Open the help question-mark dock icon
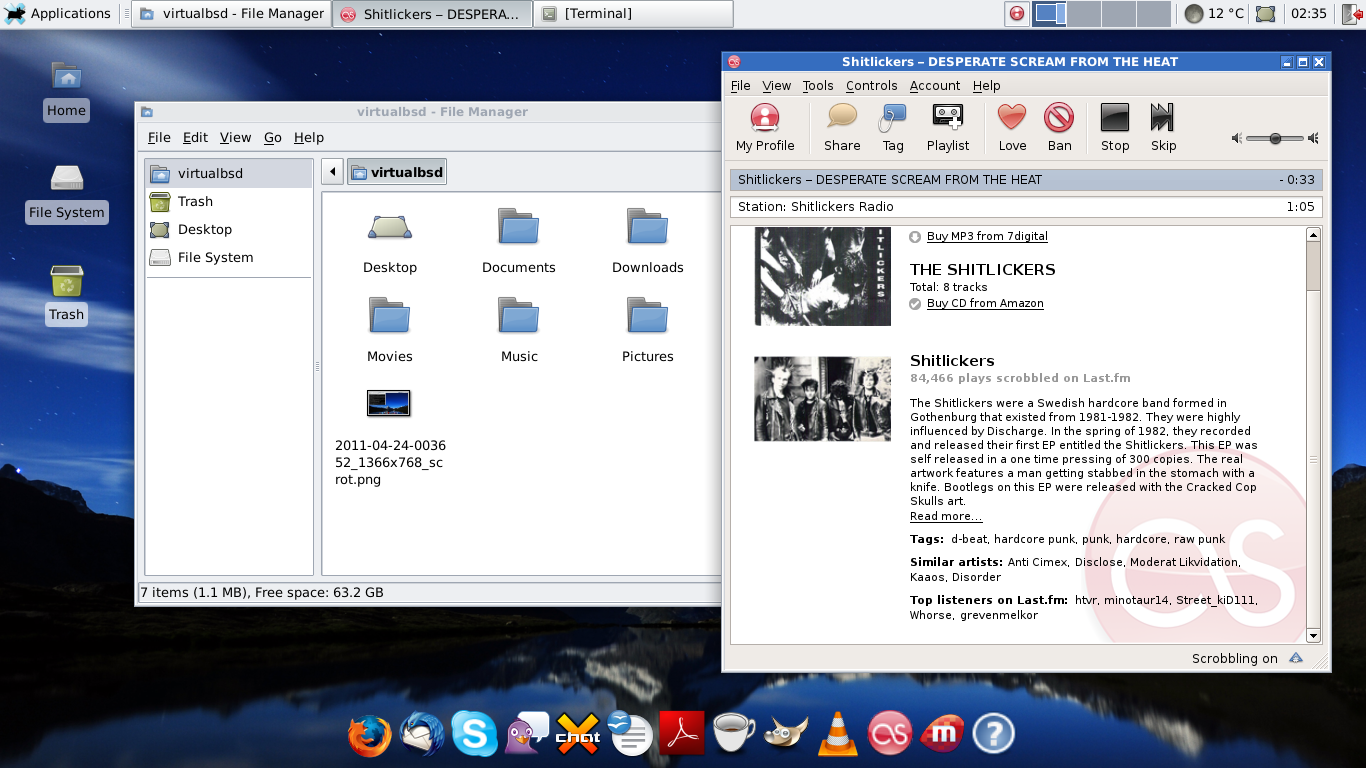Image resolution: width=1366 pixels, height=768 pixels. click(x=993, y=735)
